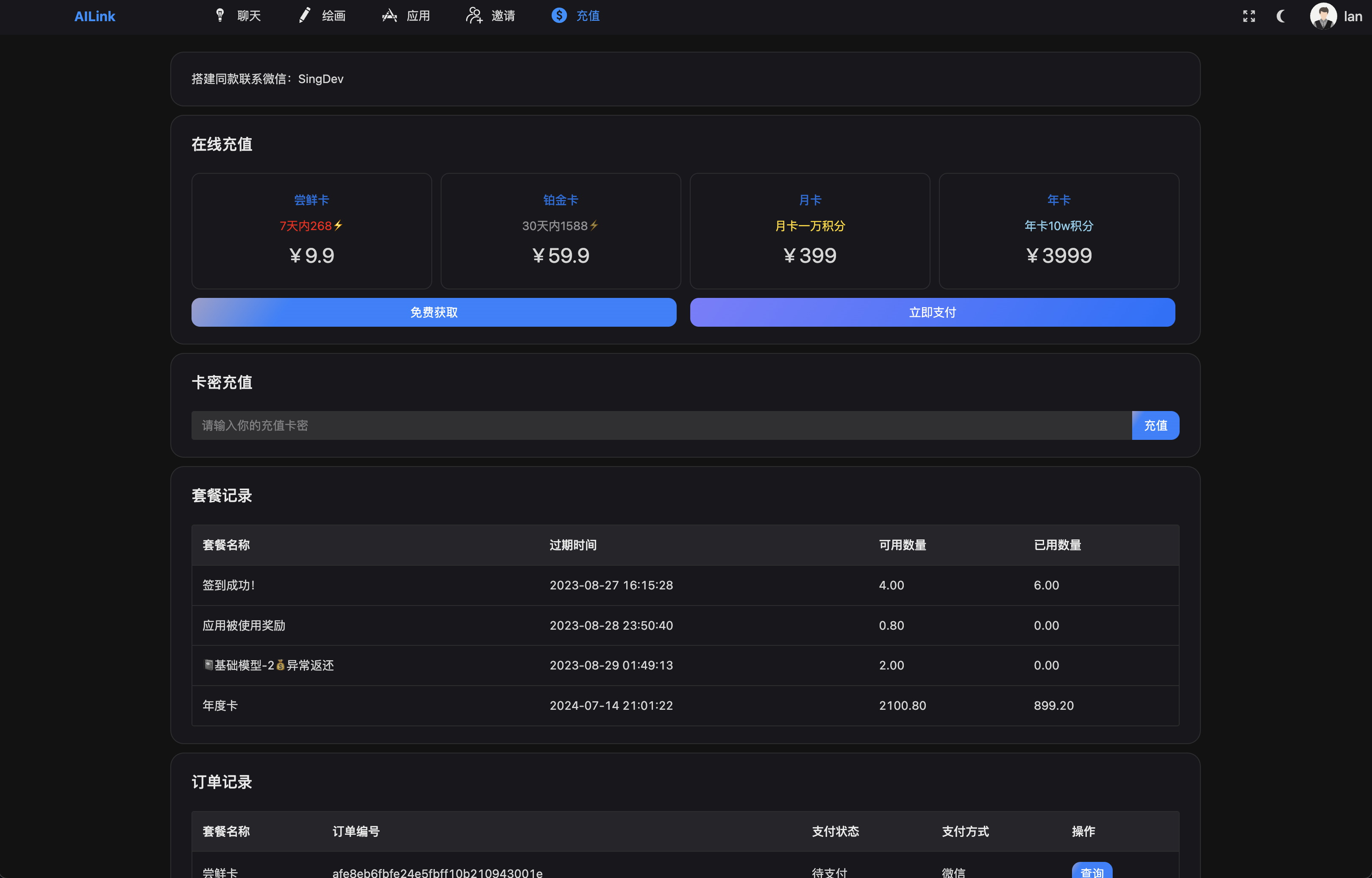Click the 30天内1588 lightning bolt icon
This screenshot has height=878, width=1372.
(594, 226)
